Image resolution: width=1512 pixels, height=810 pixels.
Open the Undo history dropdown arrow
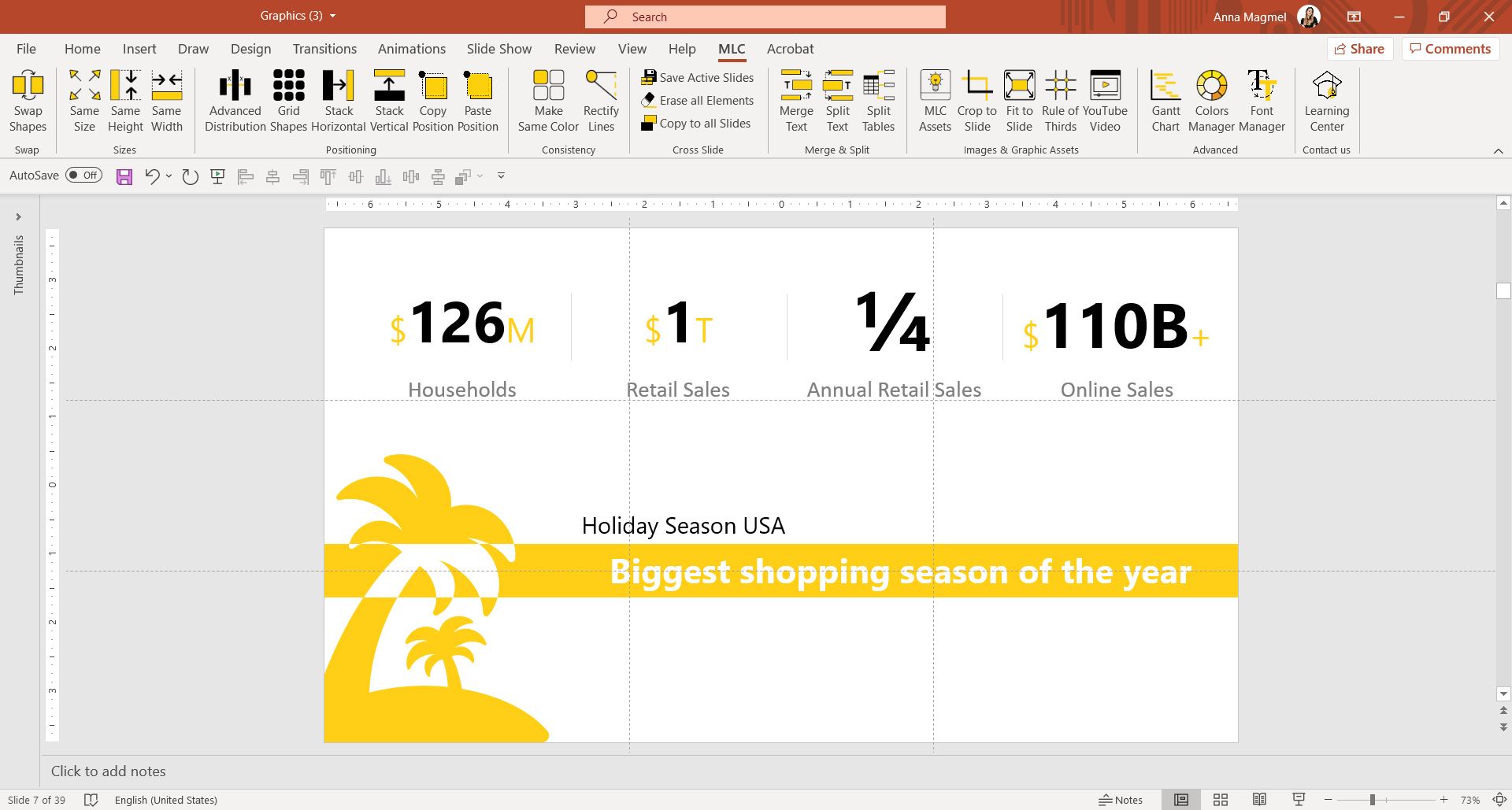click(169, 176)
